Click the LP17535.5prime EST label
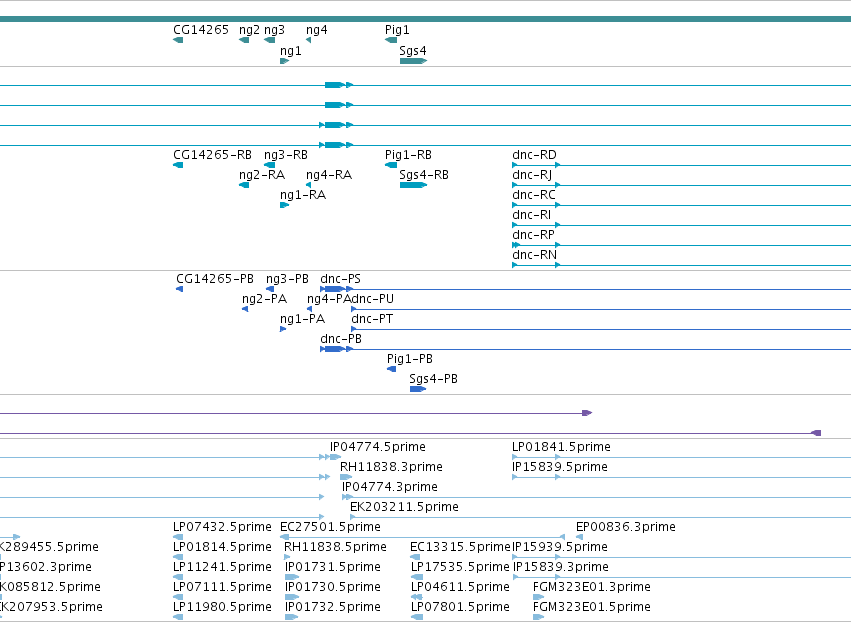 coord(460,568)
